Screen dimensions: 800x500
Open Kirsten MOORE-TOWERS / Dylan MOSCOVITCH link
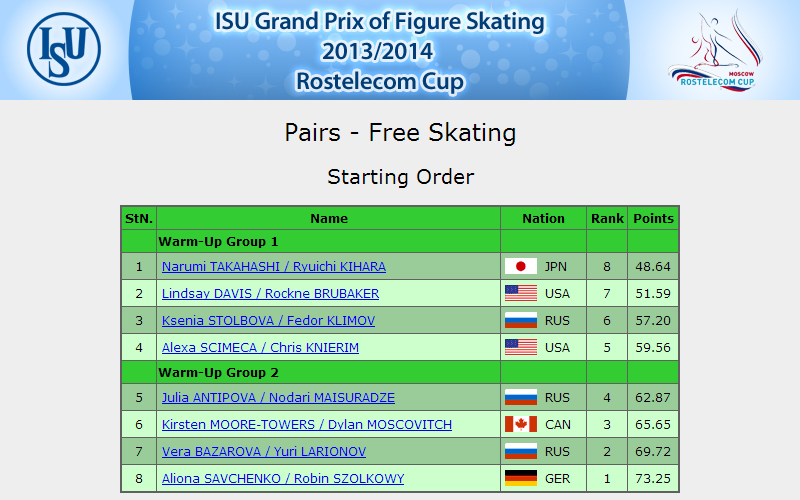[307, 425]
